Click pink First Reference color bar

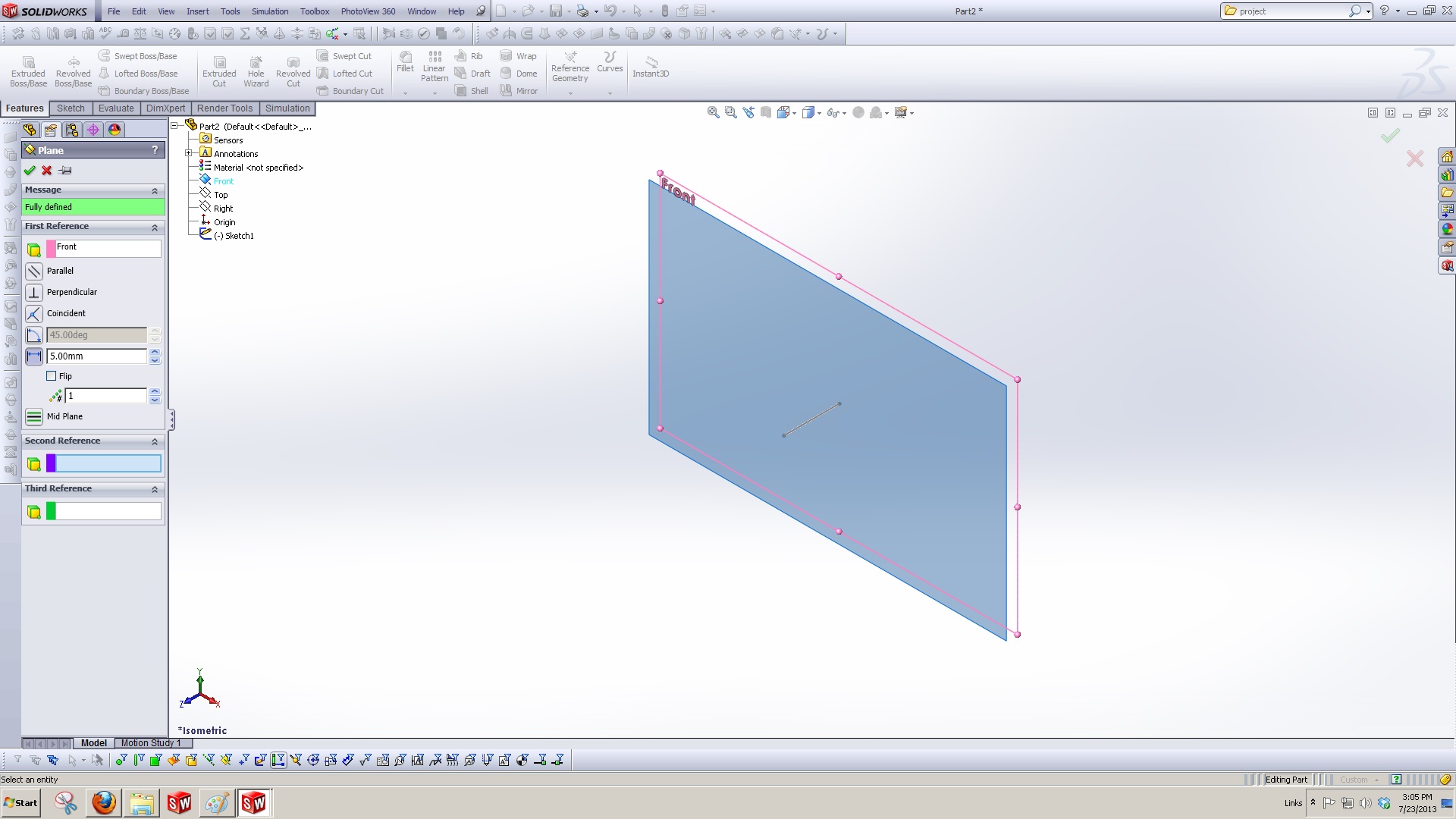(51, 249)
